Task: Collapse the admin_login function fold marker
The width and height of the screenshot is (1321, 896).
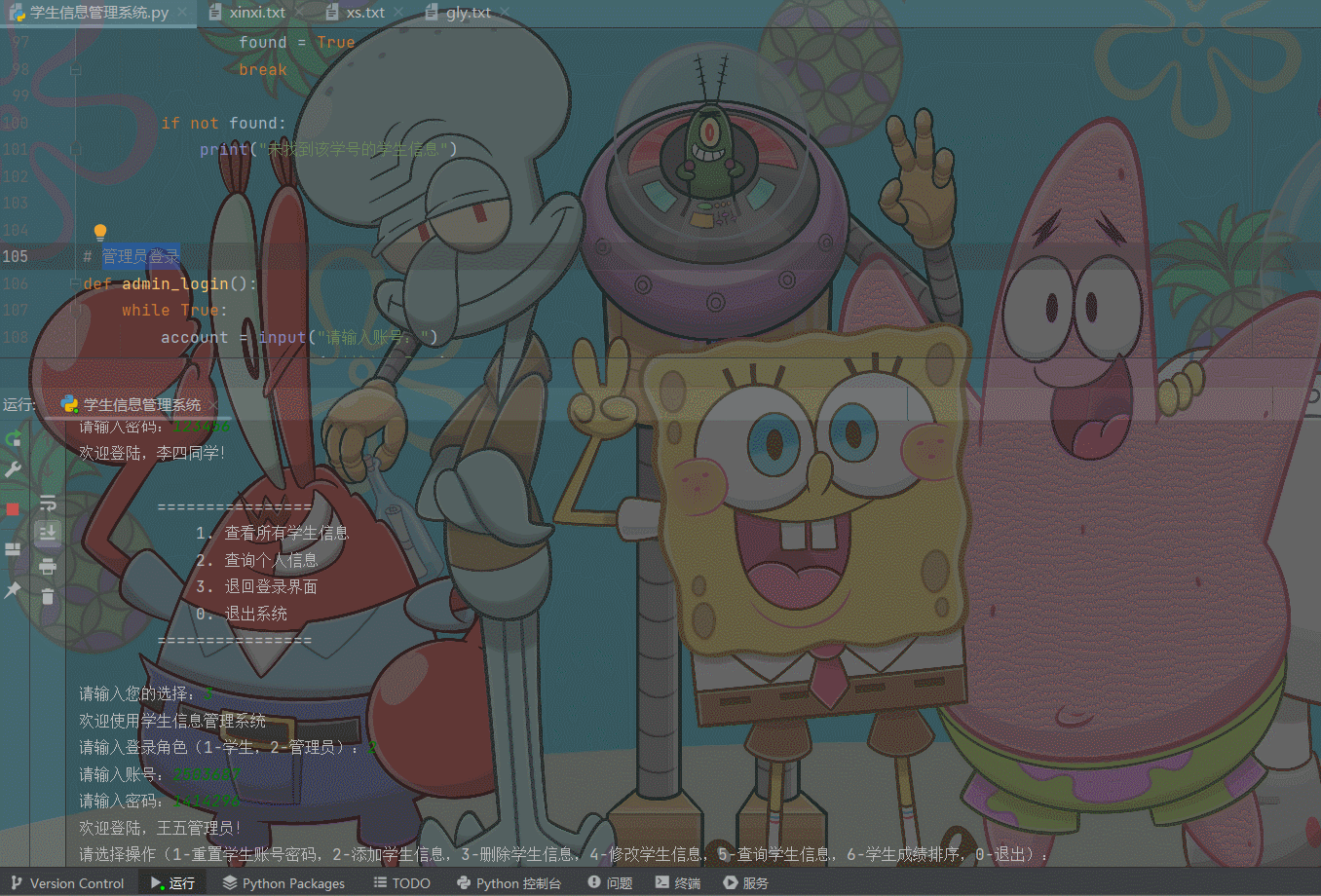Action: [75, 283]
